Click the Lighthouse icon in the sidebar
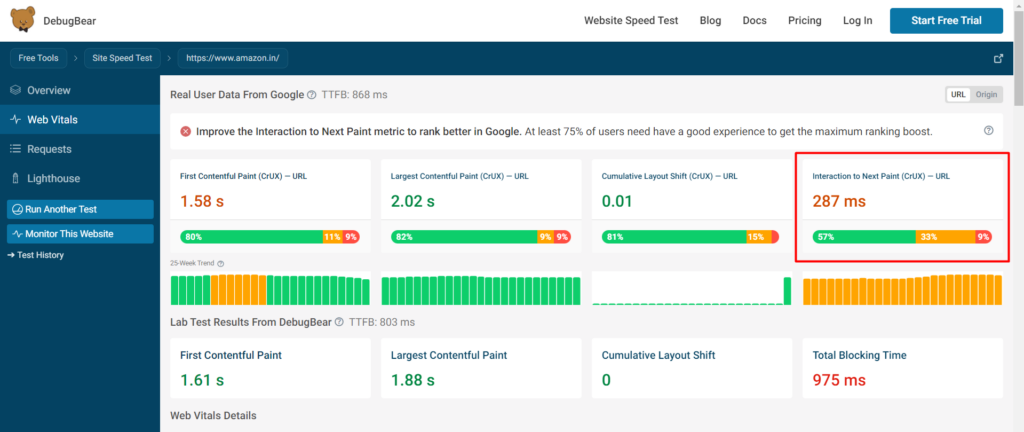The height and width of the screenshot is (432, 1024). pyautogui.click(x=16, y=178)
